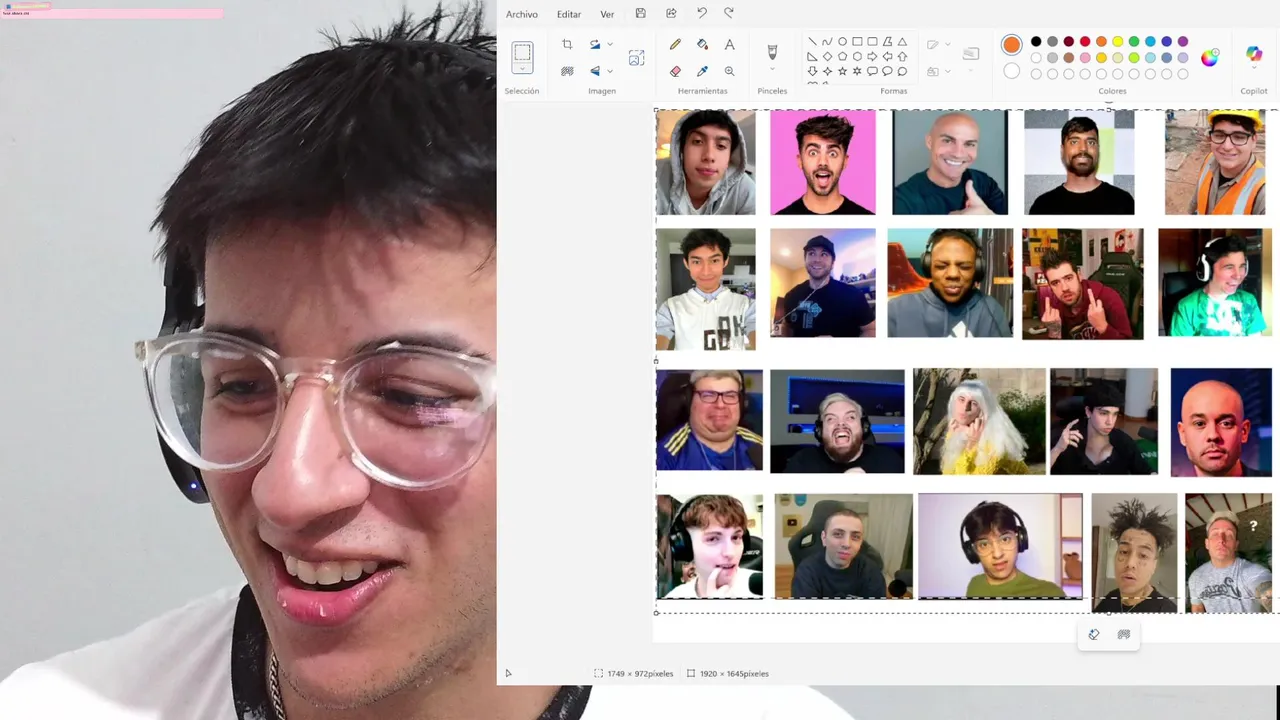Expand the Copilot dropdown arrow

click(x=1254, y=69)
